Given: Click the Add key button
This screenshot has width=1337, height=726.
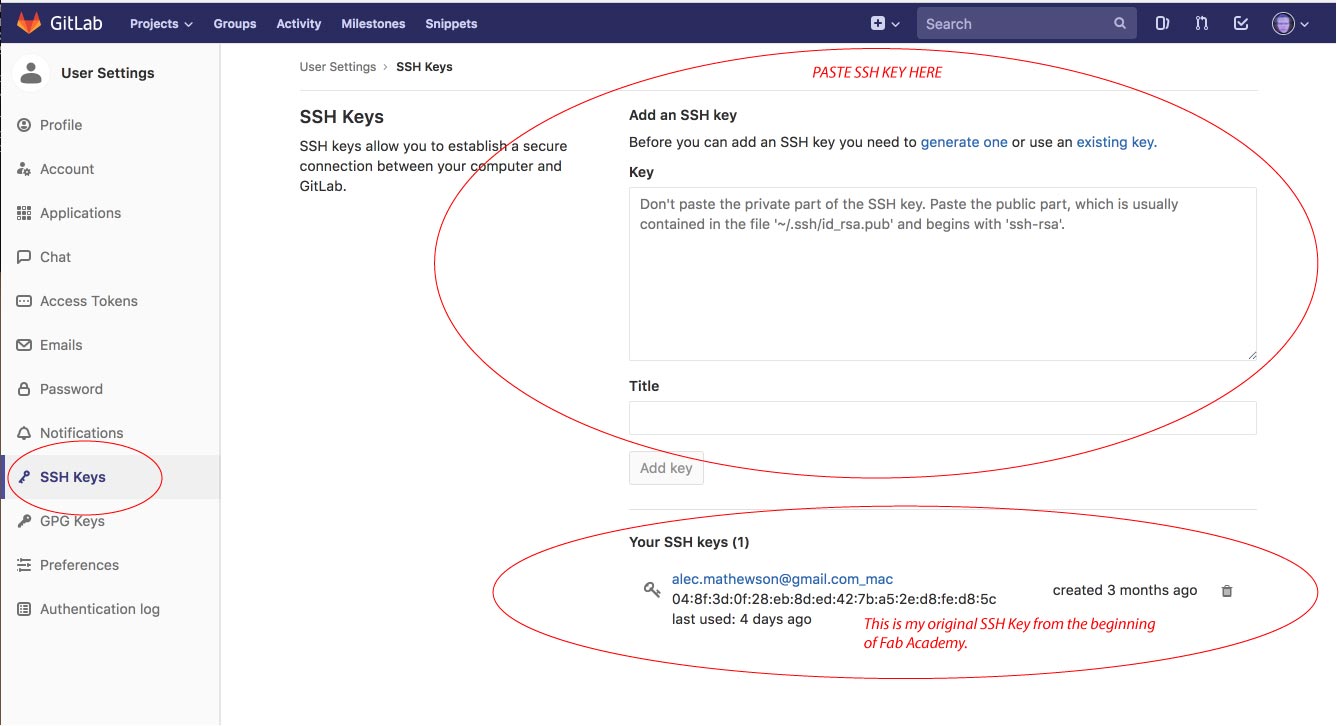Looking at the screenshot, I should 666,468.
